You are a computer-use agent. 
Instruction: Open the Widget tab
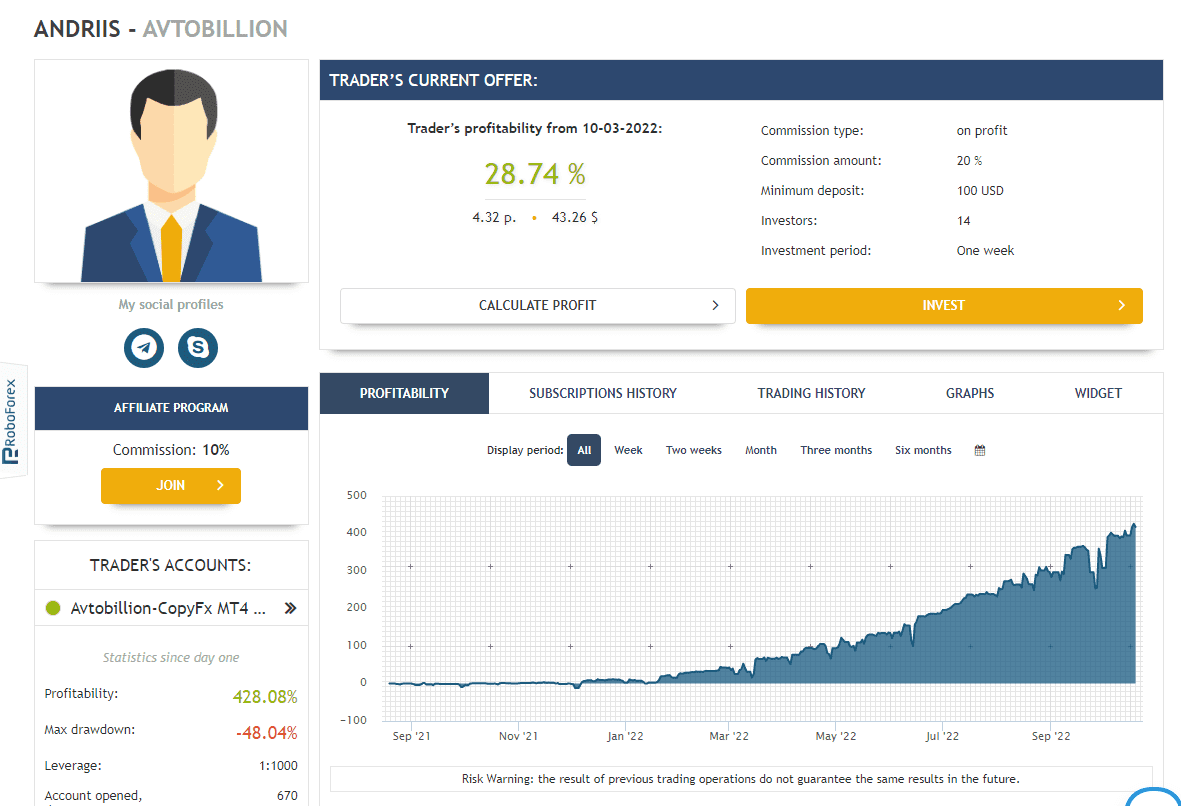[1098, 393]
